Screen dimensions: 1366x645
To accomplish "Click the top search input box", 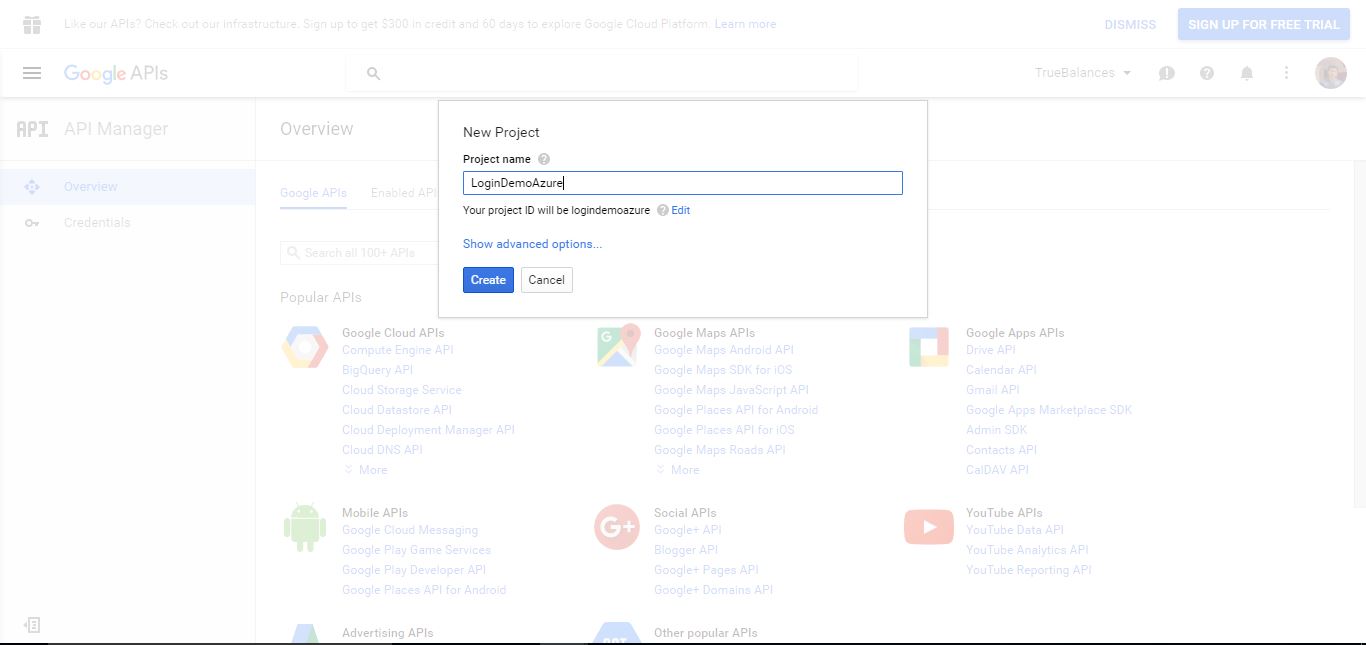I will click(602, 73).
